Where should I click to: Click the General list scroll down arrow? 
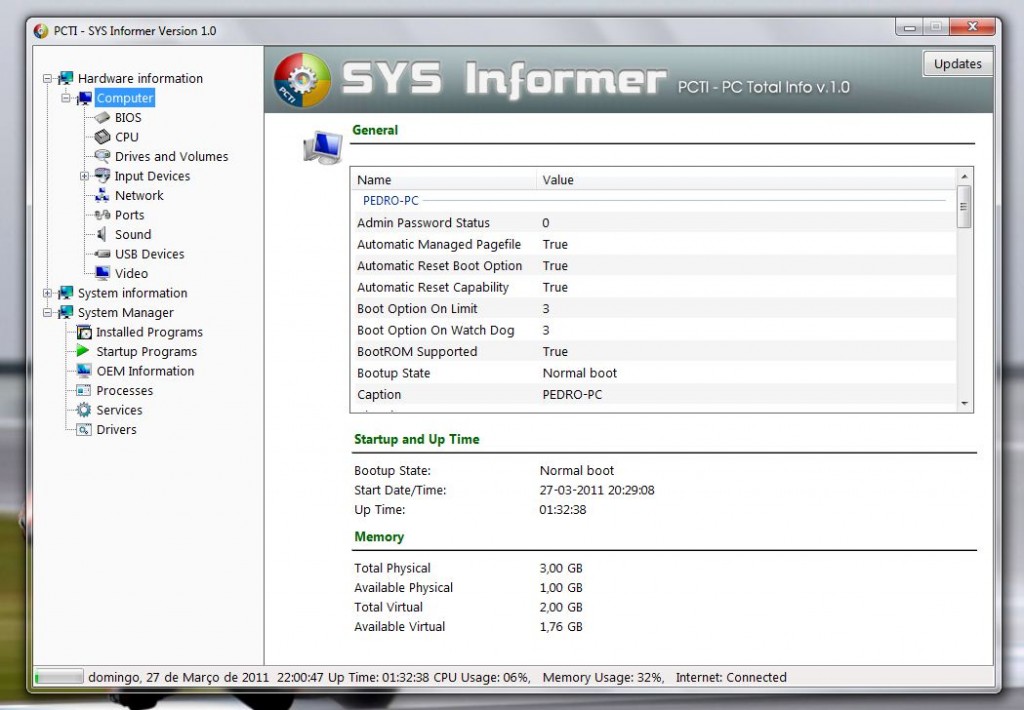[x=964, y=404]
